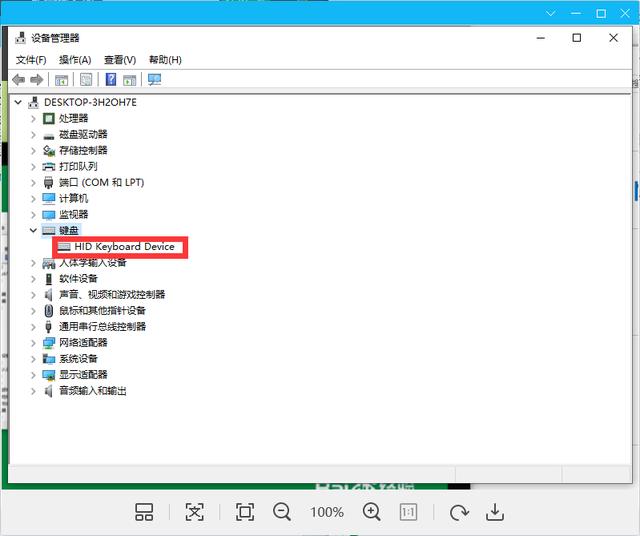Open the Properties toolbar icon
640x536 pixels.
pyautogui.click(x=86, y=80)
